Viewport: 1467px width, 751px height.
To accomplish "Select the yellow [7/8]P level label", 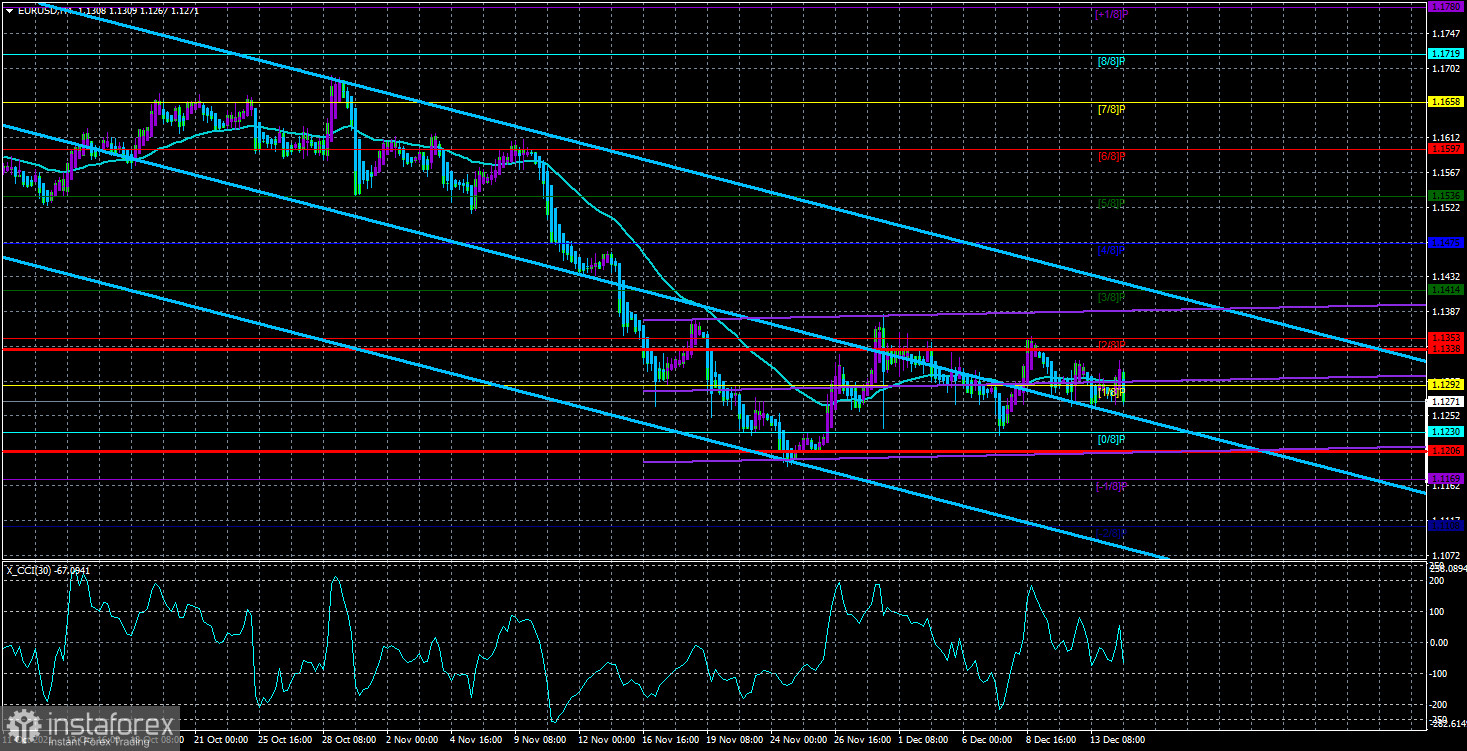I will tap(1111, 109).
